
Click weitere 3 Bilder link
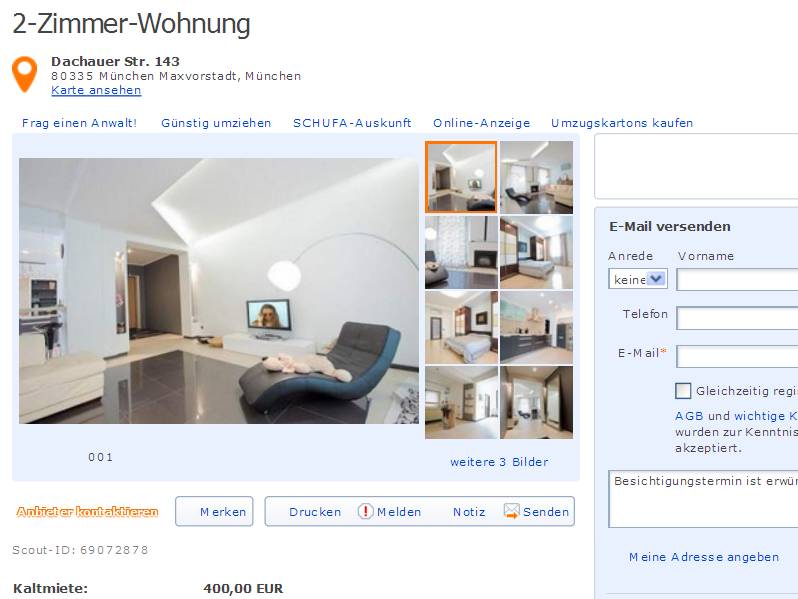499,462
